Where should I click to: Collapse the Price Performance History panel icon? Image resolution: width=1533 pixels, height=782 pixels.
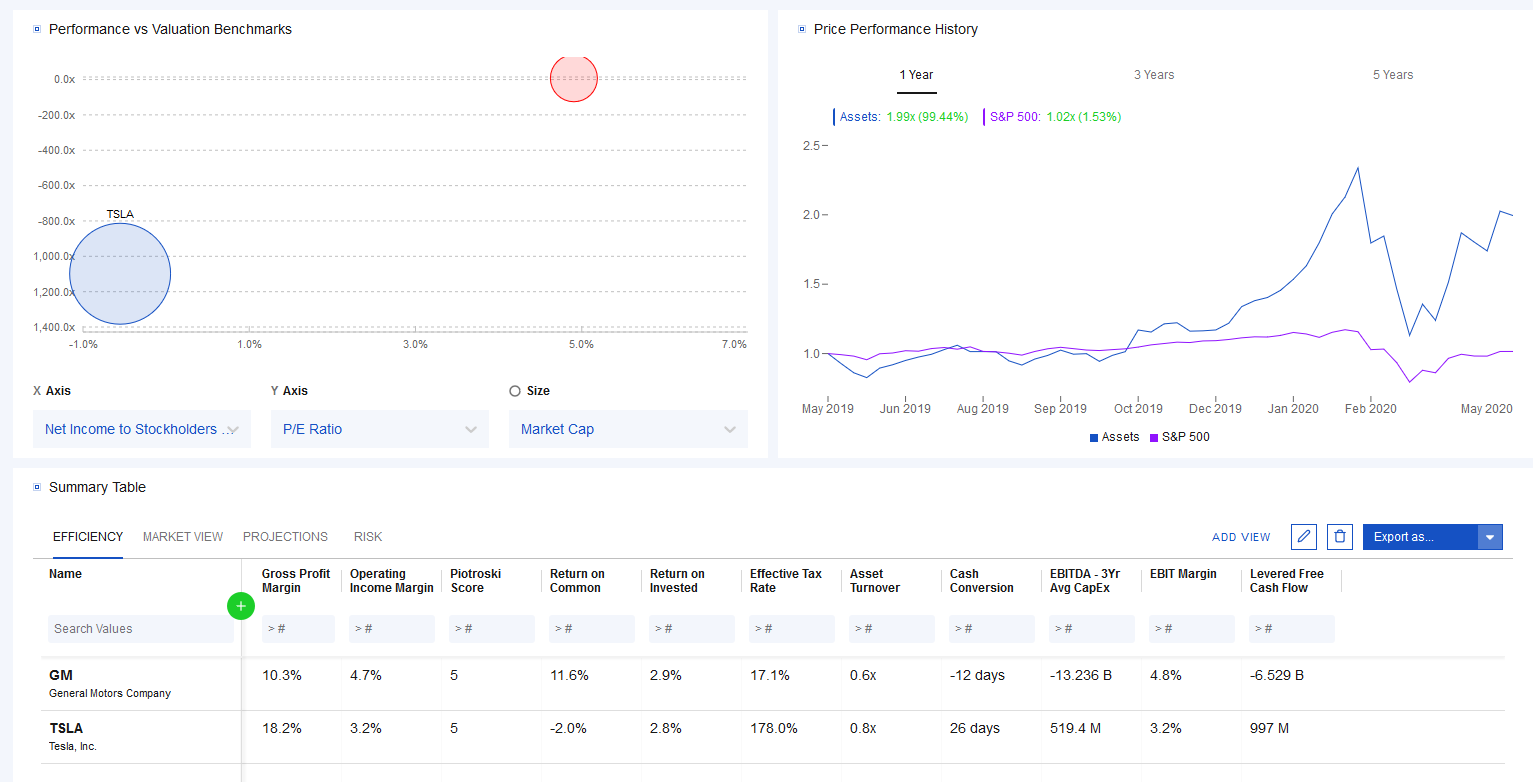coord(802,30)
